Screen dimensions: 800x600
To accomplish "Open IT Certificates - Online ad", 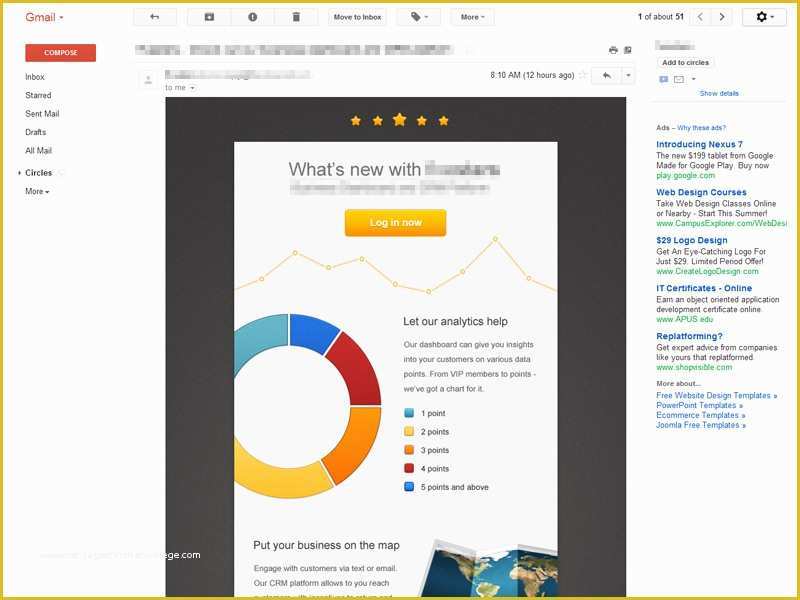I will click(x=704, y=288).
